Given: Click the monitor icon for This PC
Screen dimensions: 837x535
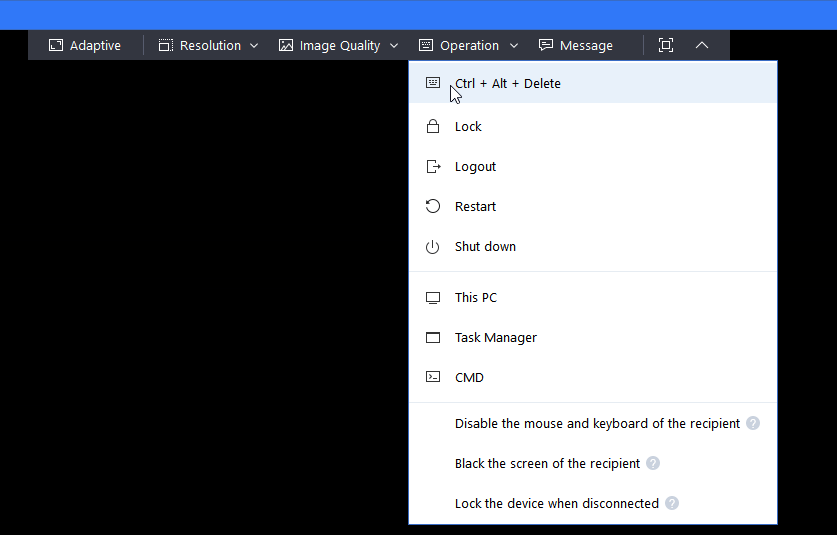Looking at the screenshot, I should pos(433,298).
